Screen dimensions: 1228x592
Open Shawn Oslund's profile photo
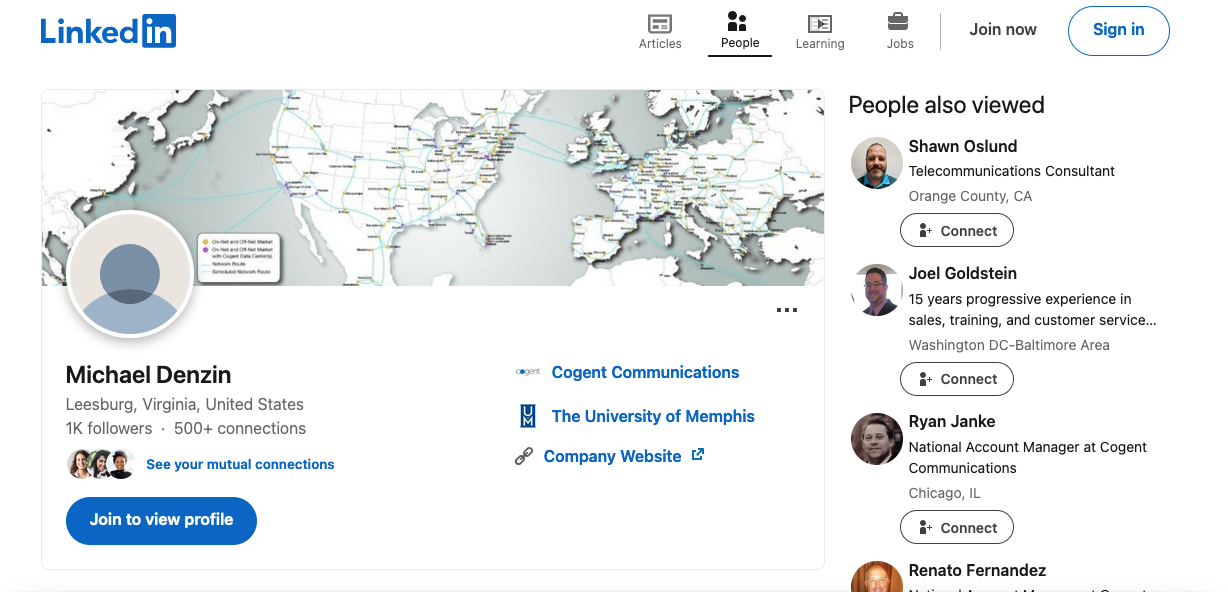click(x=877, y=163)
